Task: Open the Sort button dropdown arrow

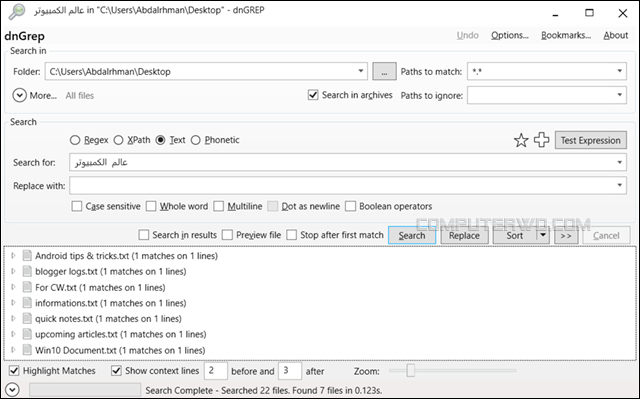Action: click(543, 235)
